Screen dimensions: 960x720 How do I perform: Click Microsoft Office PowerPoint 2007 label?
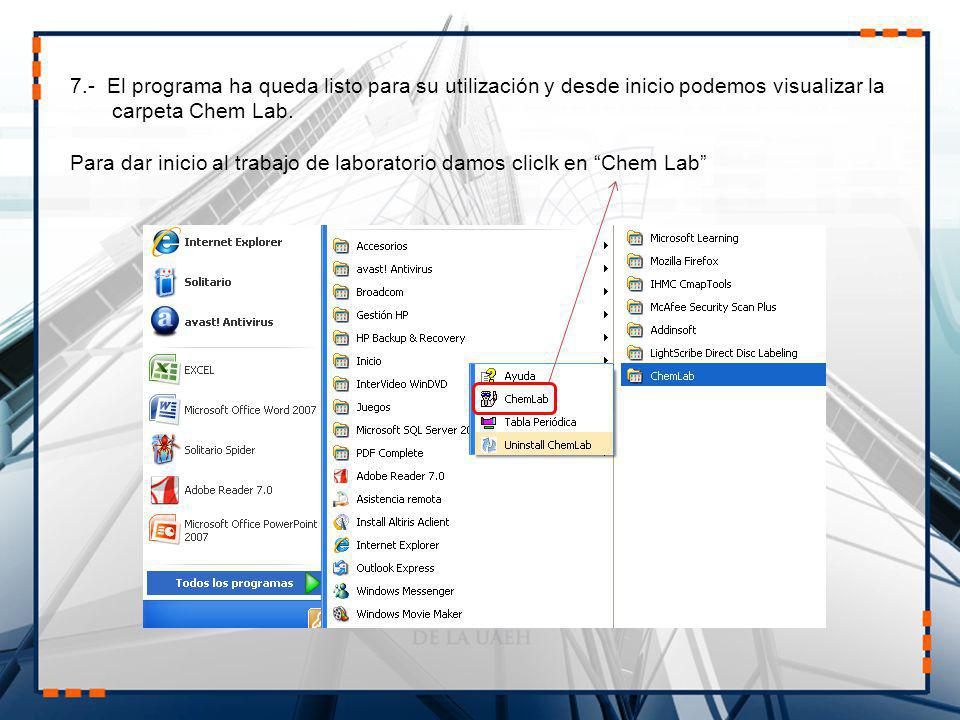250,530
